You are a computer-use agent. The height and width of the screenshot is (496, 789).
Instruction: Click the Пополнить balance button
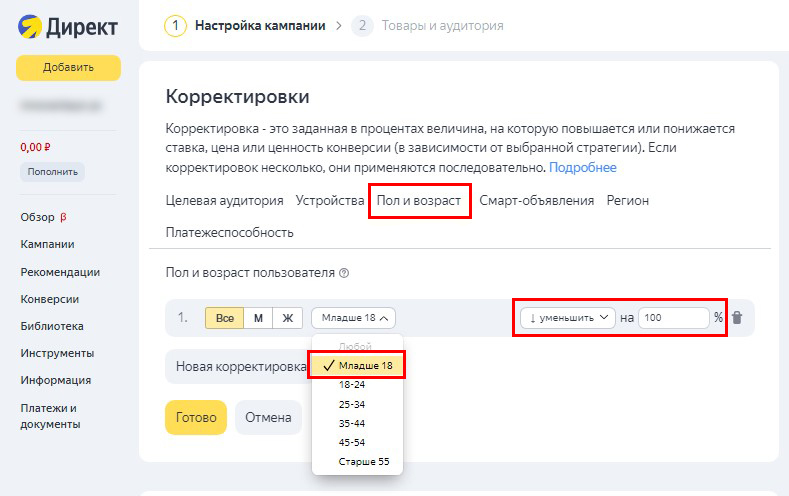(x=52, y=172)
